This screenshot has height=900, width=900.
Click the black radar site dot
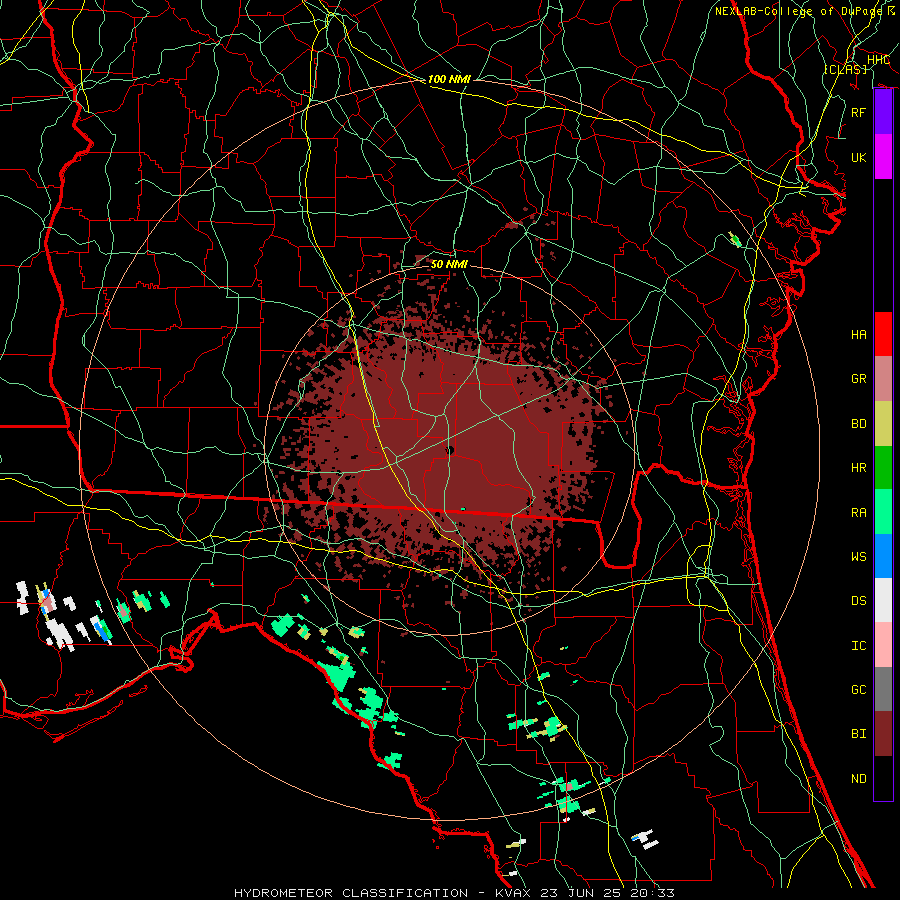450,450
